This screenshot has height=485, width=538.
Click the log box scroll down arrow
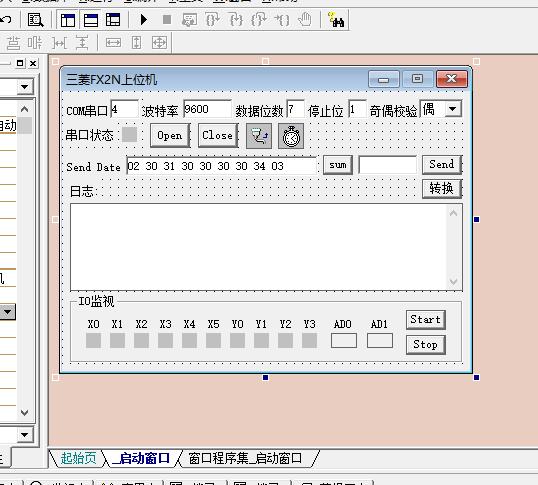(x=453, y=282)
